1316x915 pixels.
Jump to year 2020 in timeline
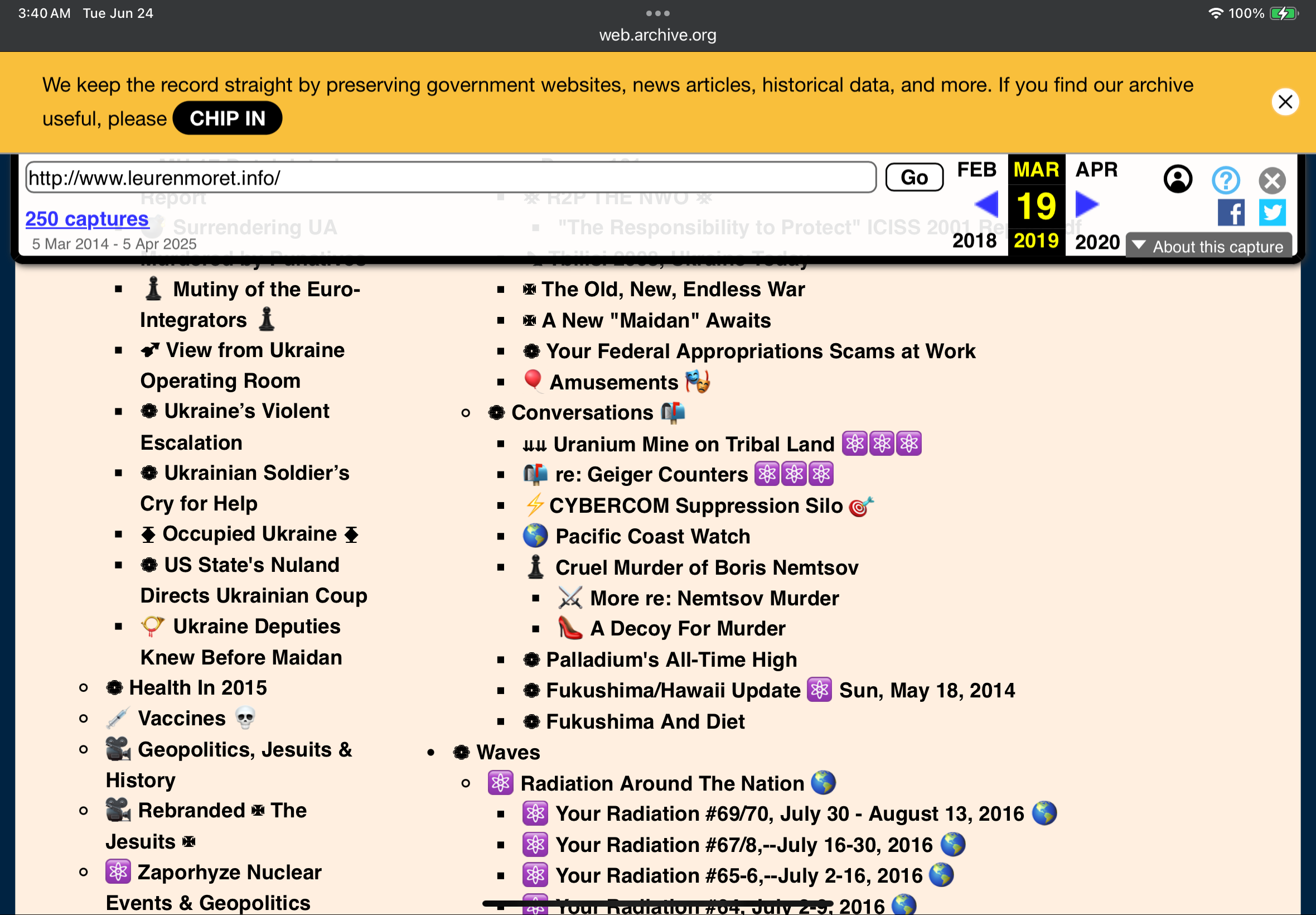click(x=1097, y=242)
